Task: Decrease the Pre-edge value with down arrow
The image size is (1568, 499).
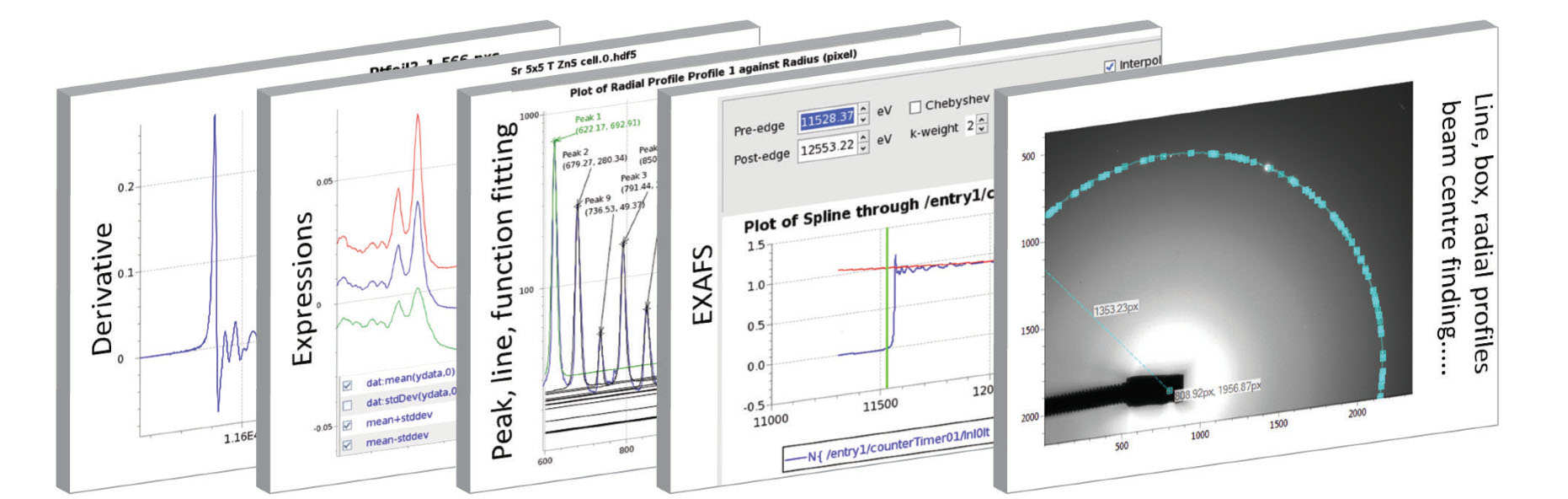Action: click(x=863, y=121)
